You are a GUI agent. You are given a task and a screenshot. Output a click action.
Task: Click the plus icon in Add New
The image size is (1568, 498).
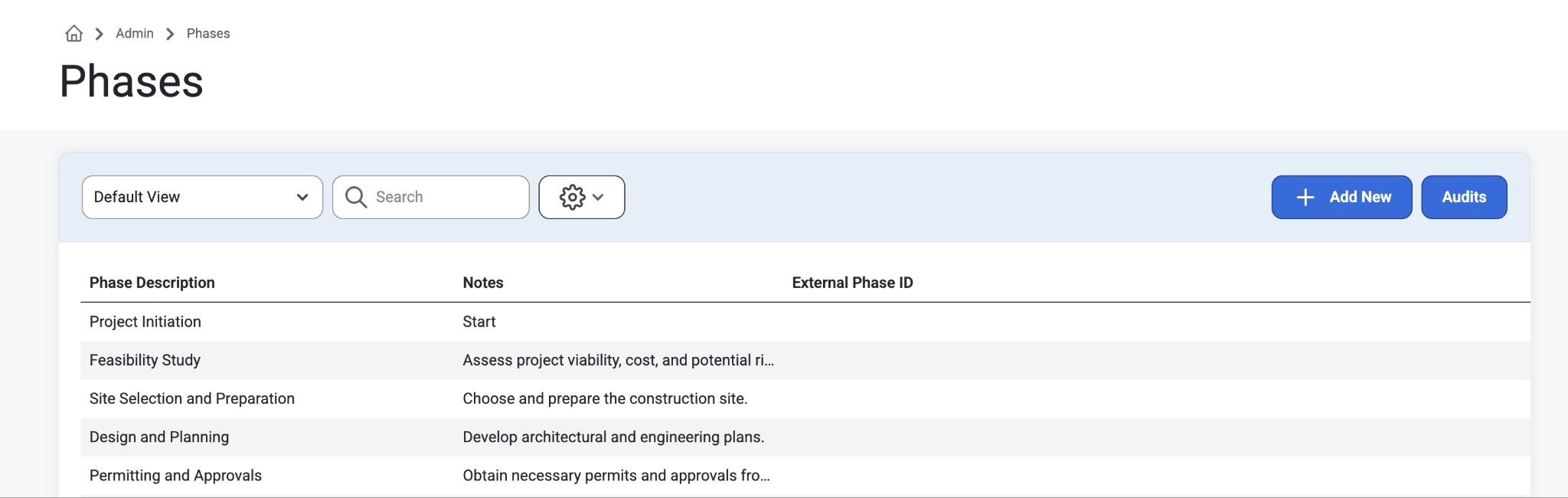[x=1305, y=197]
